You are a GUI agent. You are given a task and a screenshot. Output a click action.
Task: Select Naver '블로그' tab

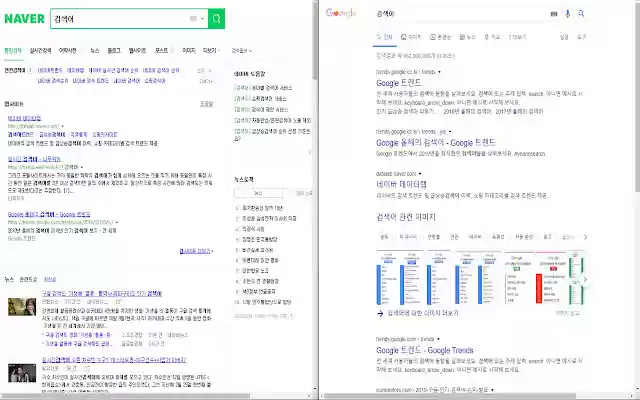click(114, 51)
